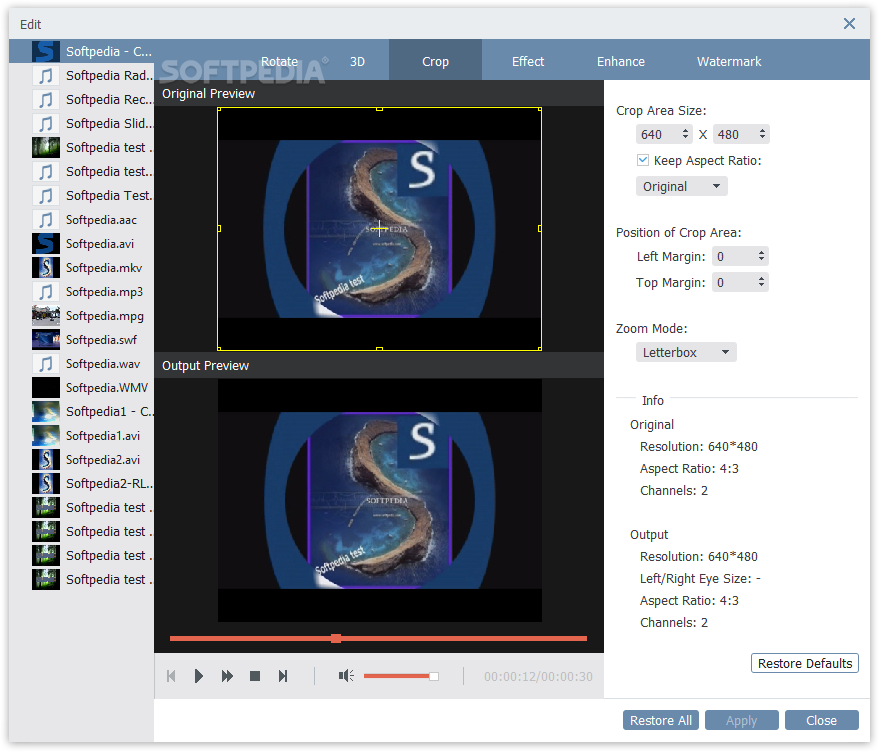Screen dimensions: 879x752
Task: Close the Edit dialog with X
Action: click(x=849, y=24)
